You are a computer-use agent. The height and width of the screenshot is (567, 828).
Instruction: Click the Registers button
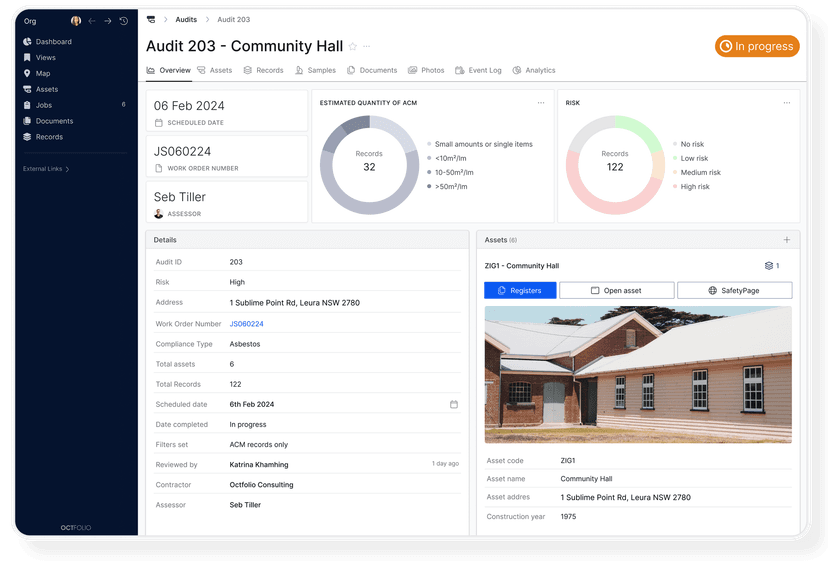coord(520,290)
